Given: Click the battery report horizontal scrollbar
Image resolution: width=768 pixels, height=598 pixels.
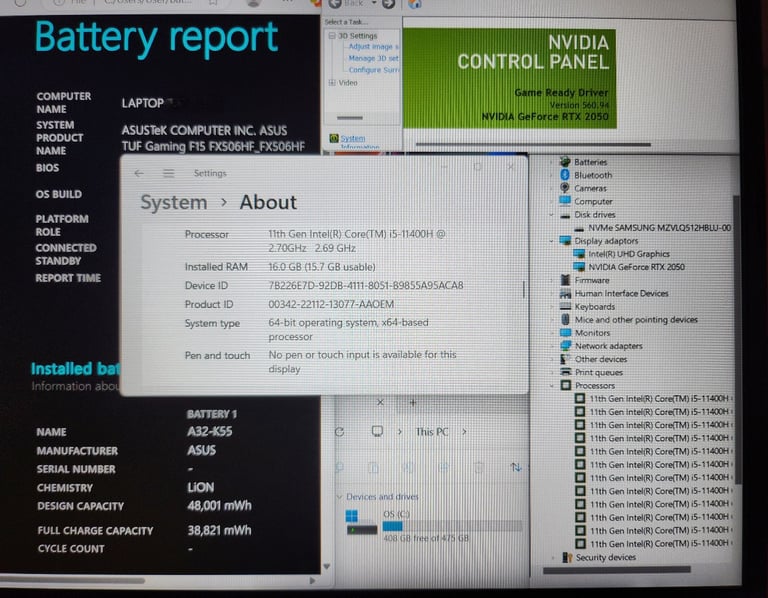Looking at the screenshot, I should tap(72, 581).
